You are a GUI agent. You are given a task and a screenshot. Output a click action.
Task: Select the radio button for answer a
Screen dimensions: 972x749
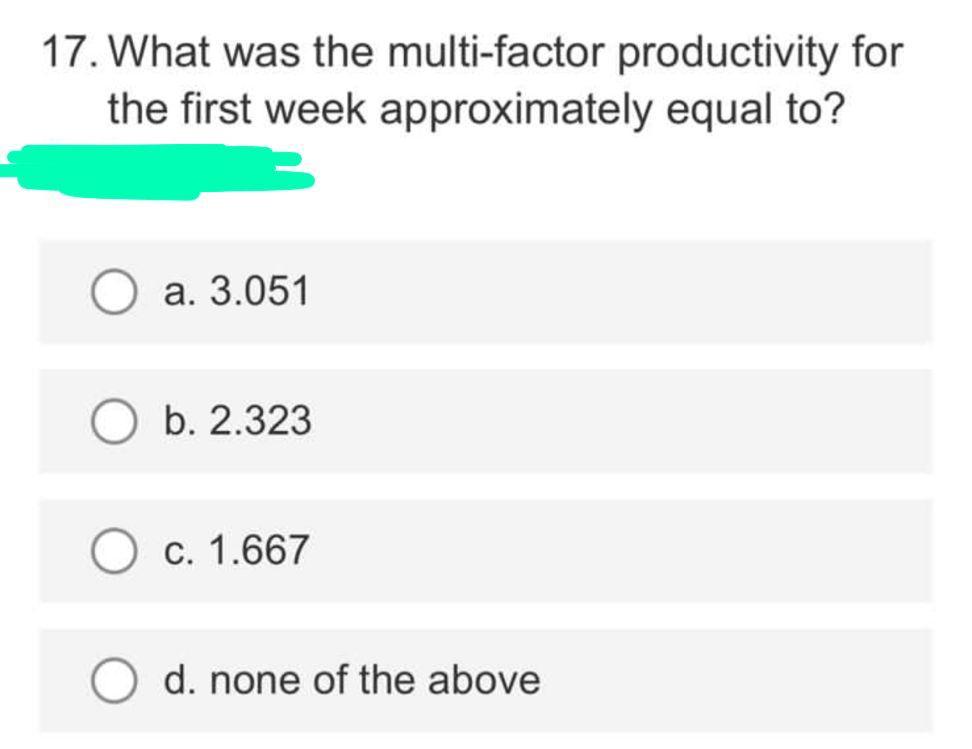pyautogui.click(x=112, y=291)
